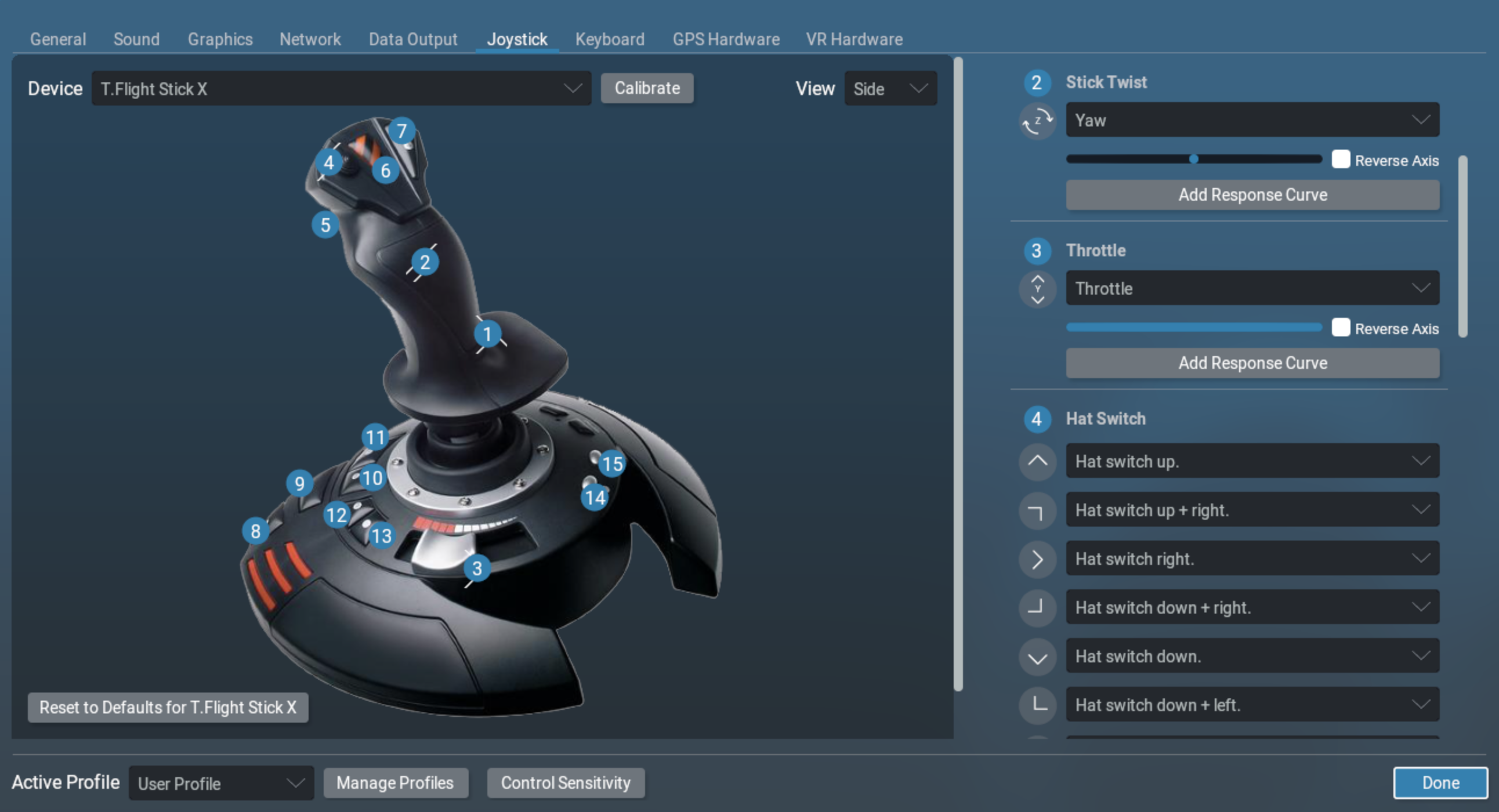1499x812 pixels.
Task: Click the Throttle axis control icon
Action: 1037,290
